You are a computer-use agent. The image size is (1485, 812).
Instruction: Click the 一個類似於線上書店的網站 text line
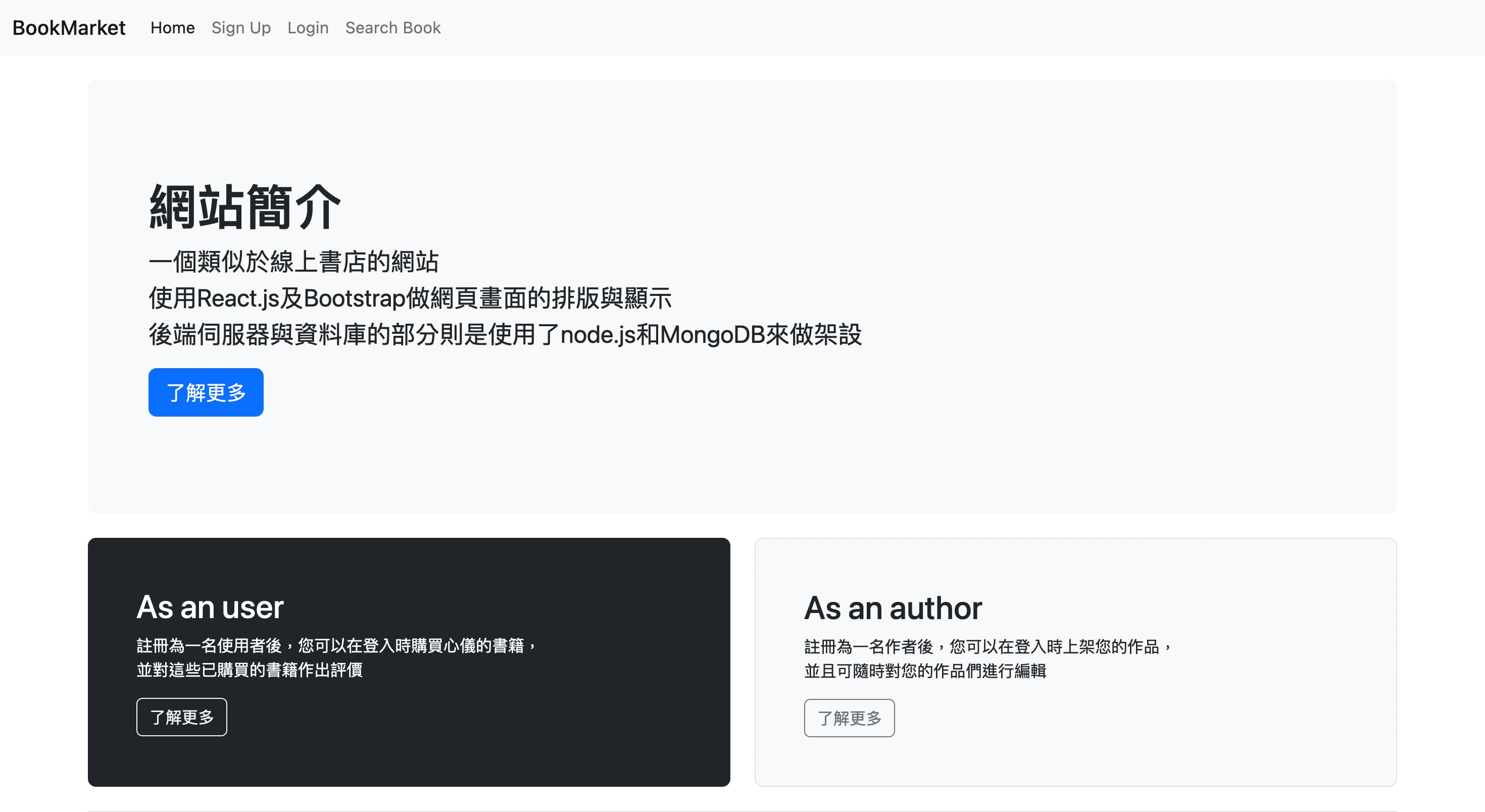tap(294, 262)
